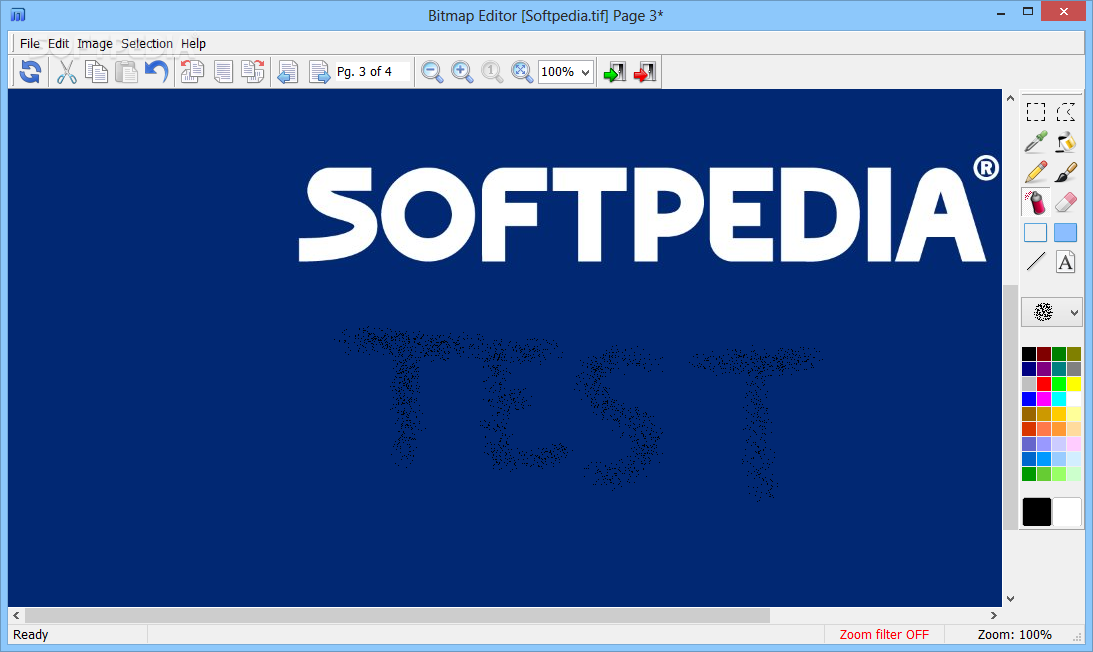Image resolution: width=1093 pixels, height=652 pixels.
Task: Click the Ready status text
Action: click(31, 635)
